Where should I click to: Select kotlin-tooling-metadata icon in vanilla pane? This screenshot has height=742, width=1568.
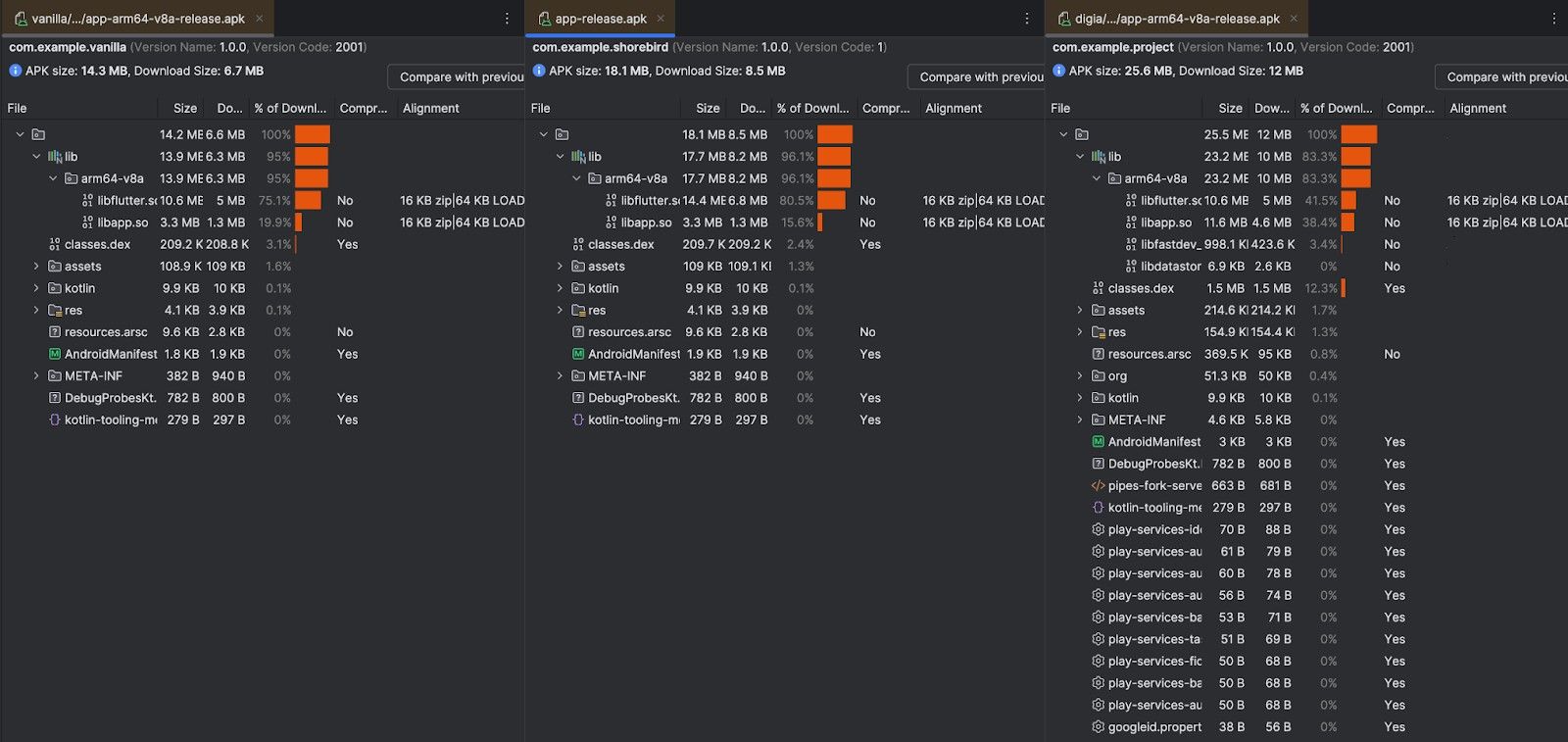coord(55,420)
